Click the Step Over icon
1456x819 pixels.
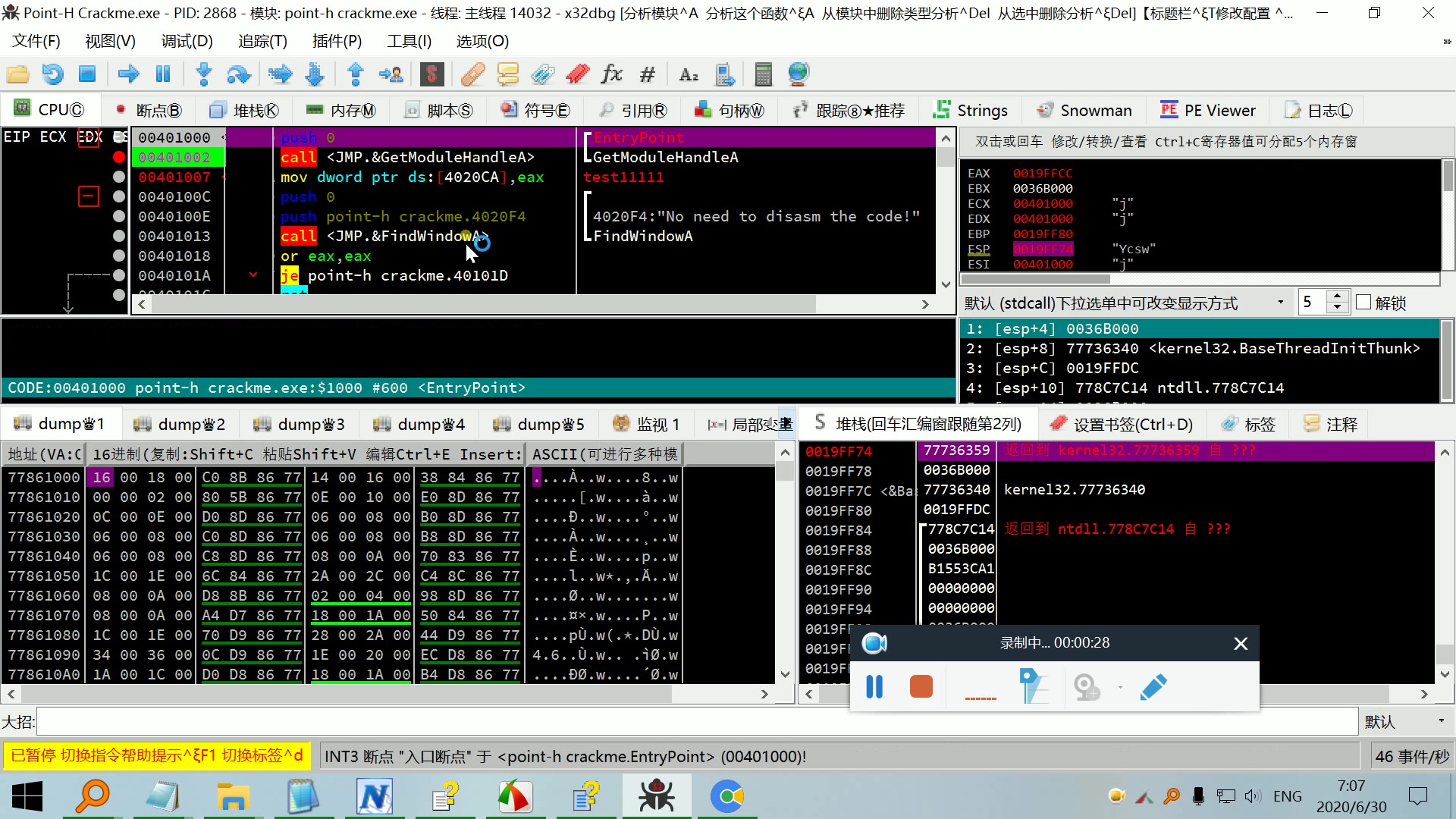coord(238,74)
